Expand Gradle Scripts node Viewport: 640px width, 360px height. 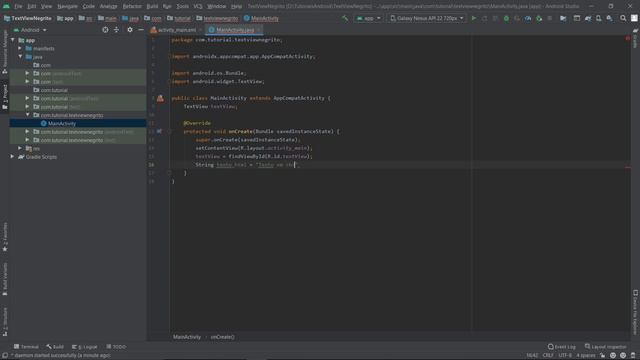13,157
